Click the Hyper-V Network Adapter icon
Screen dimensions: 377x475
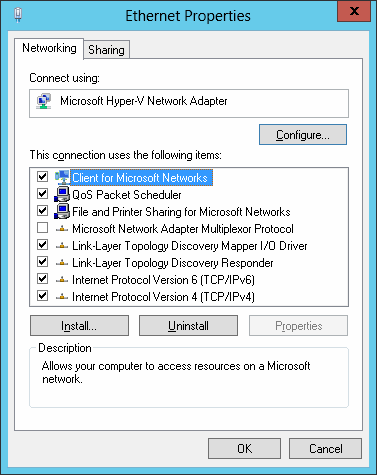click(44, 101)
